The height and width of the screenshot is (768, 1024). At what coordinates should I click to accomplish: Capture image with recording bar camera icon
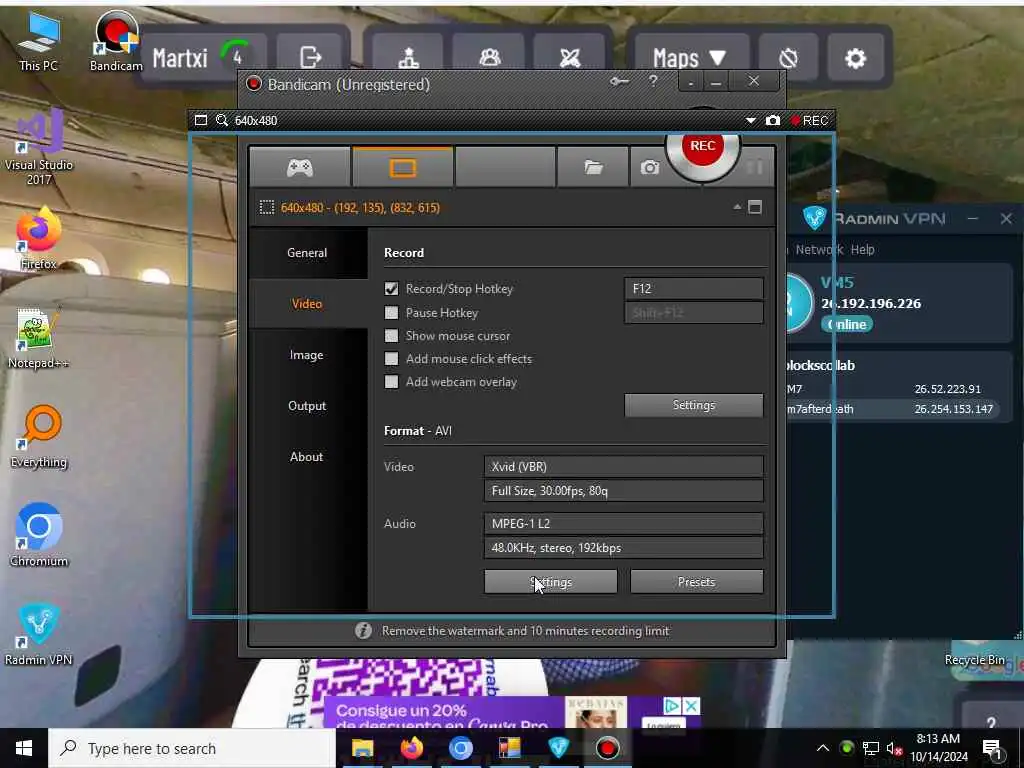tap(773, 120)
